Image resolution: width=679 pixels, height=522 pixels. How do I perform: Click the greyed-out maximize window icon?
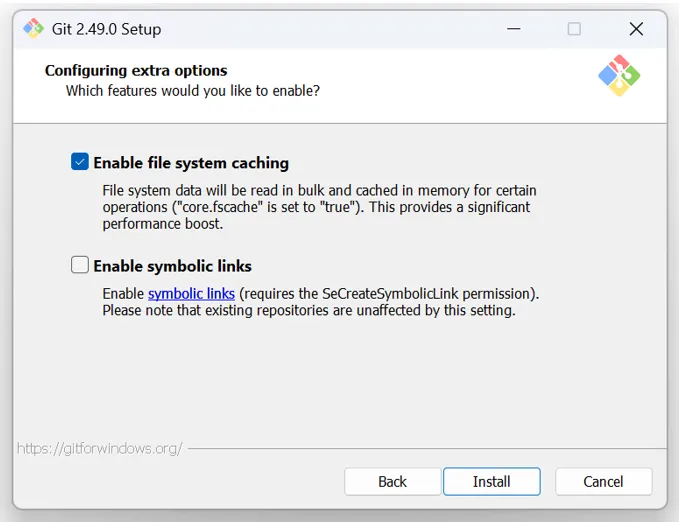tap(574, 29)
